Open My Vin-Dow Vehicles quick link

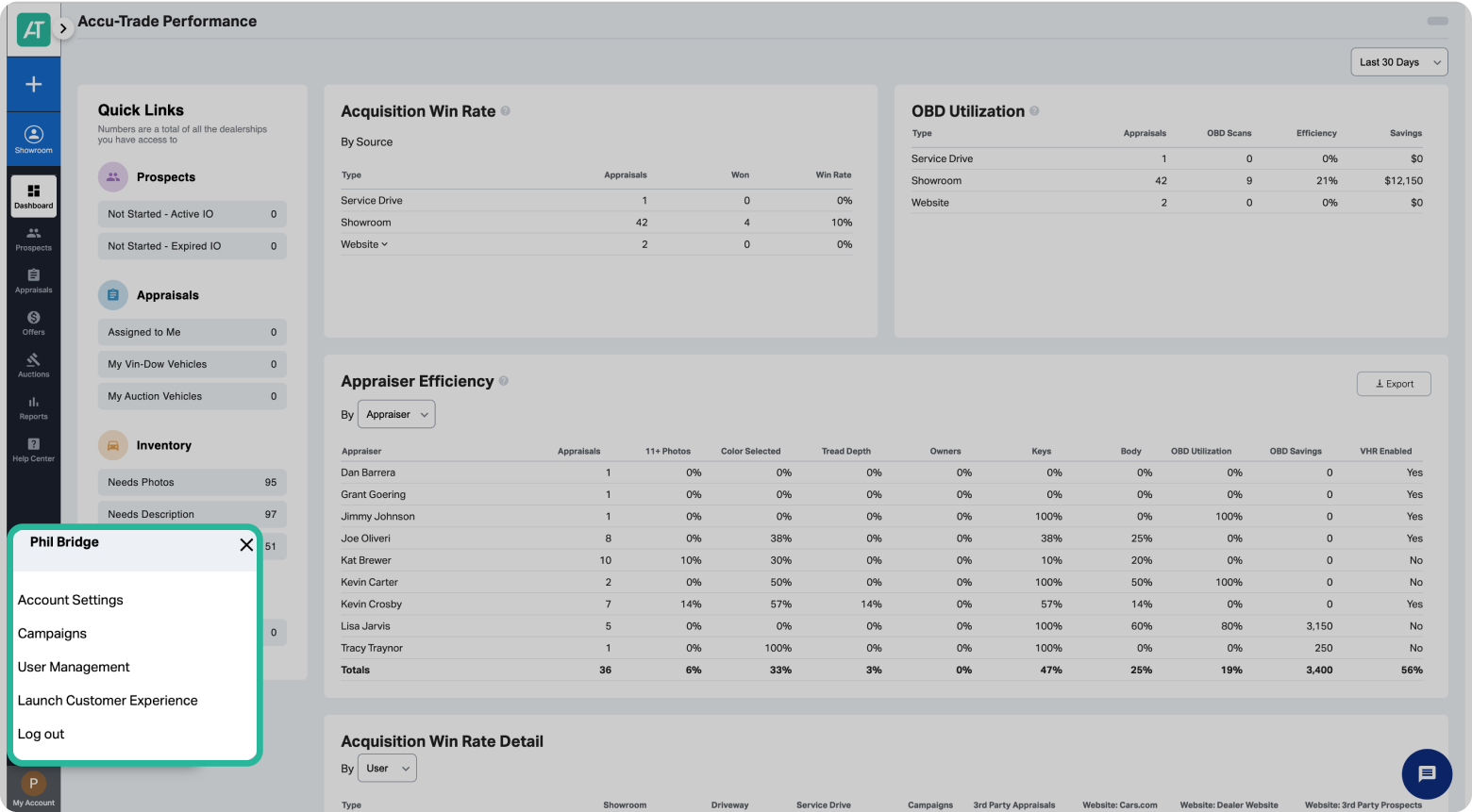pyautogui.click(x=192, y=364)
